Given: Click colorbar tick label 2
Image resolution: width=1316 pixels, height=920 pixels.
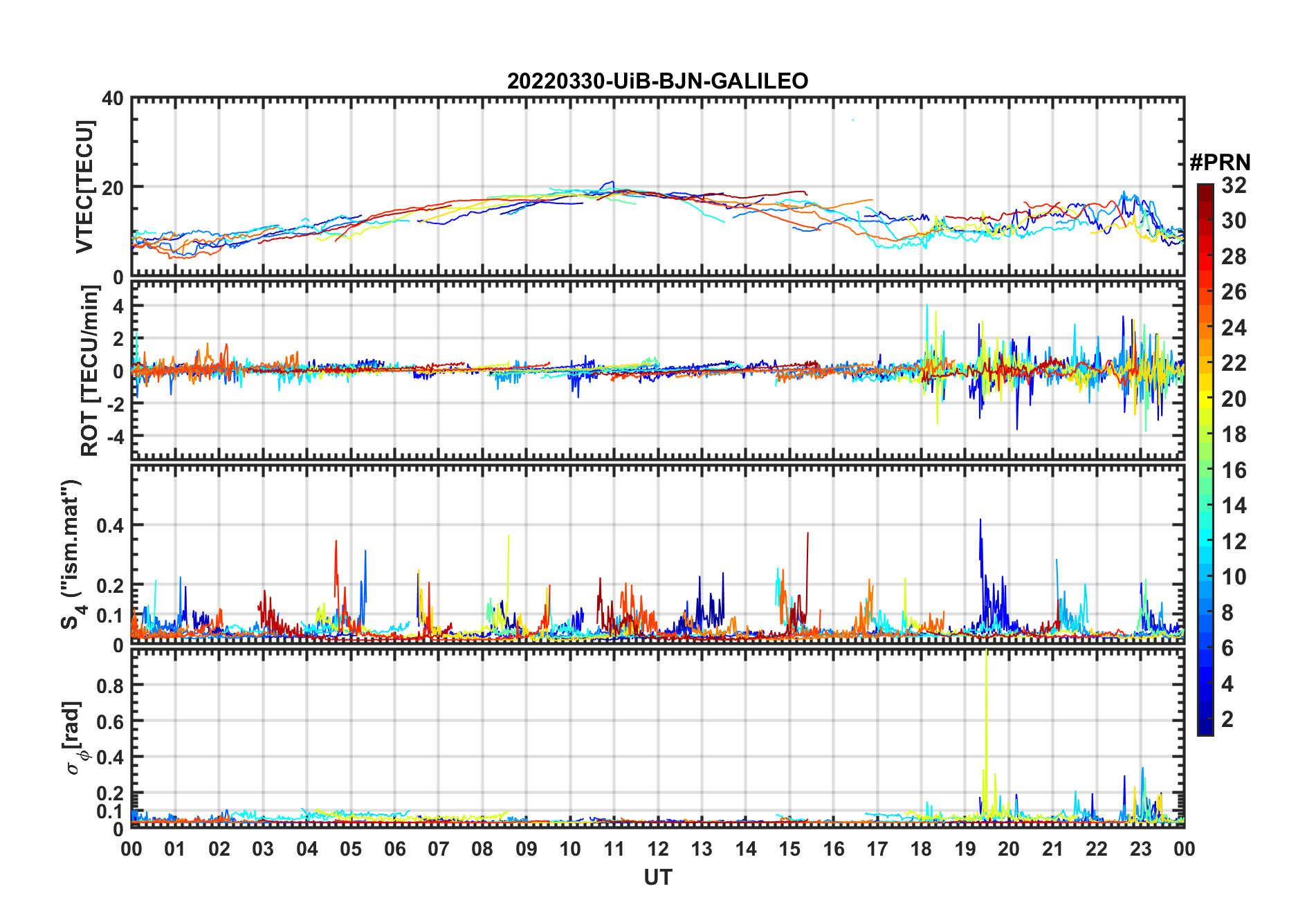Looking at the screenshot, I should pyautogui.click(x=1227, y=719).
